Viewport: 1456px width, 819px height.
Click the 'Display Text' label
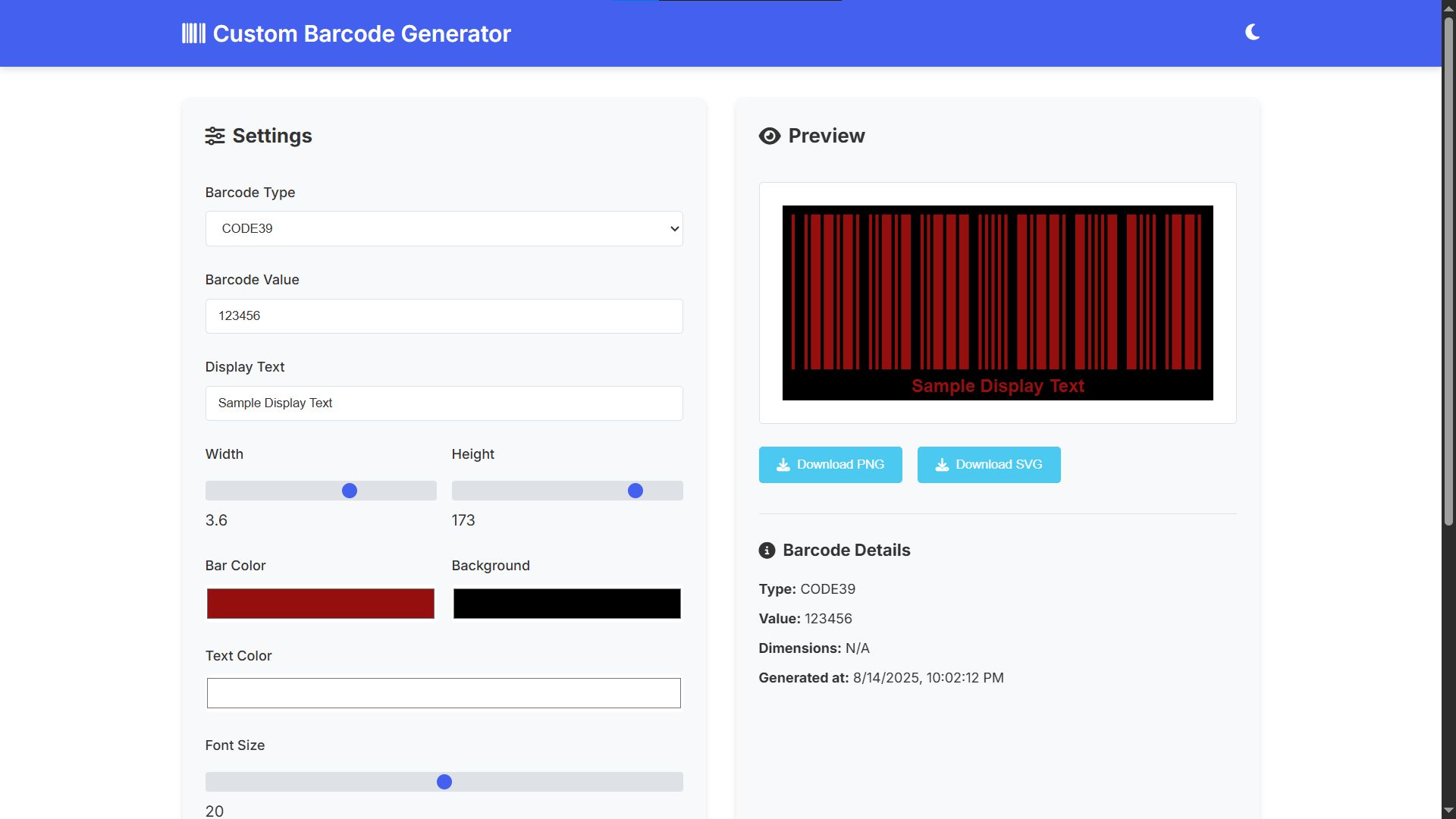245,367
